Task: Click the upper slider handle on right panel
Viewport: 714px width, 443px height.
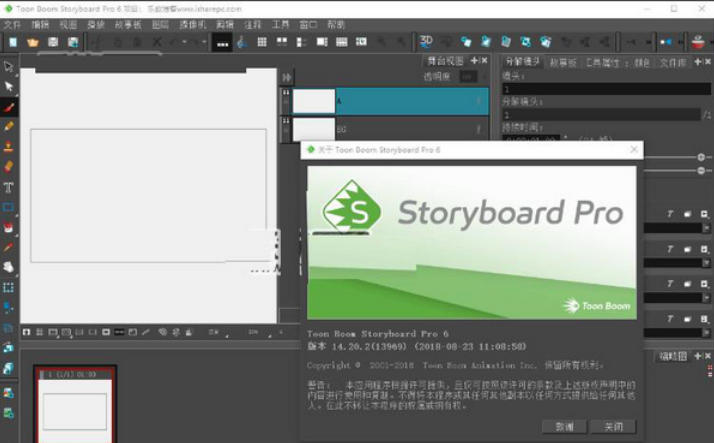Action: coord(701,157)
